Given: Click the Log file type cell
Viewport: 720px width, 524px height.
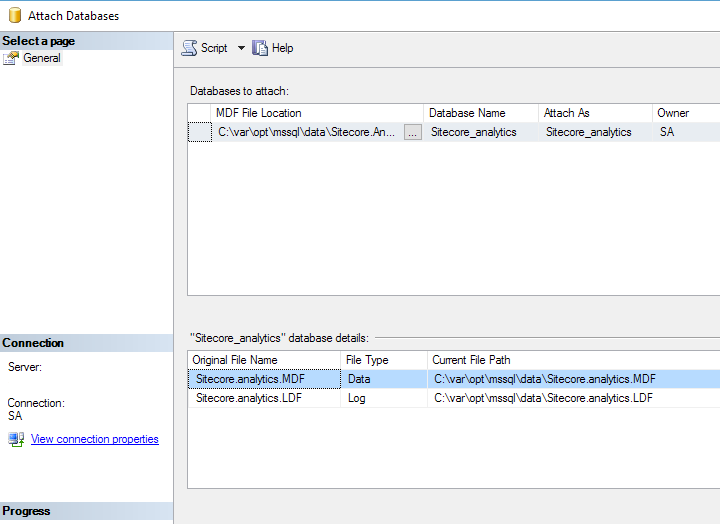Looking at the screenshot, I should pos(384,398).
